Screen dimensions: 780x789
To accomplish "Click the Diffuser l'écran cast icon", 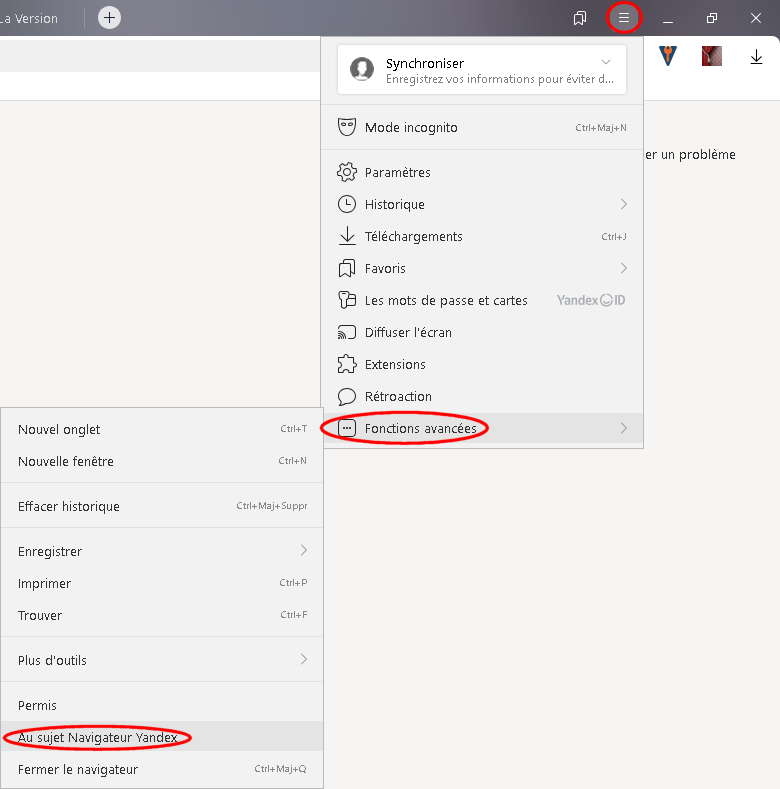I will (x=347, y=332).
